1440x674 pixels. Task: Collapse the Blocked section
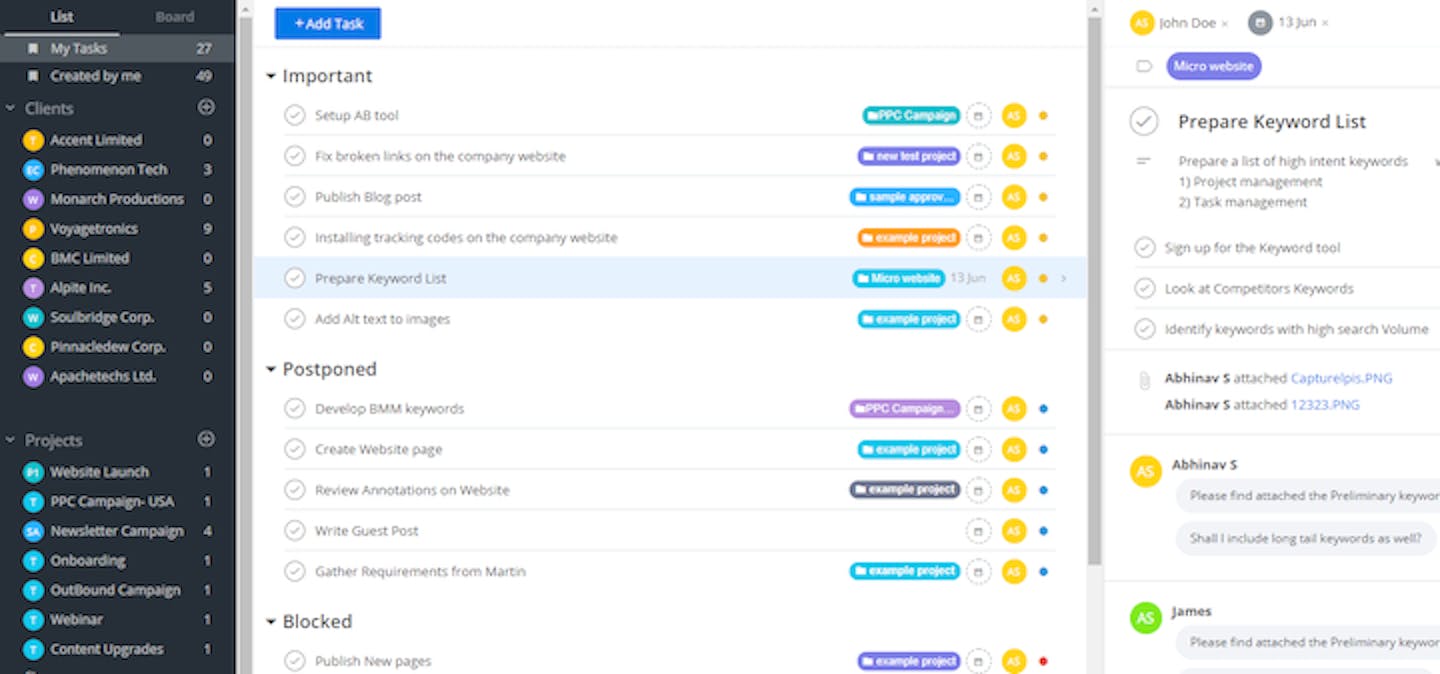click(271, 622)
